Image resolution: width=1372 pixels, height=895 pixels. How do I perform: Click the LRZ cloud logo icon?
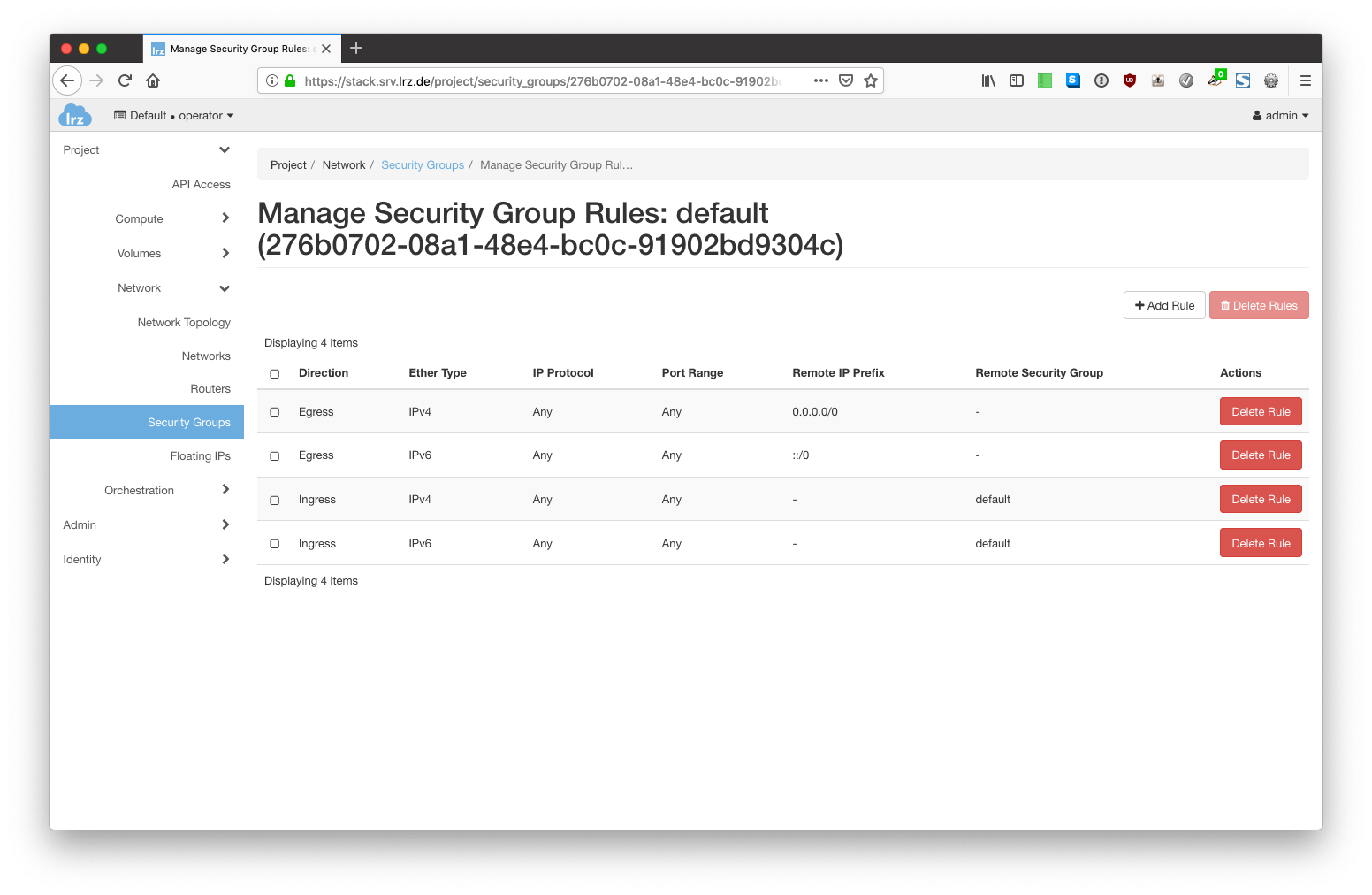click(75, 115)
